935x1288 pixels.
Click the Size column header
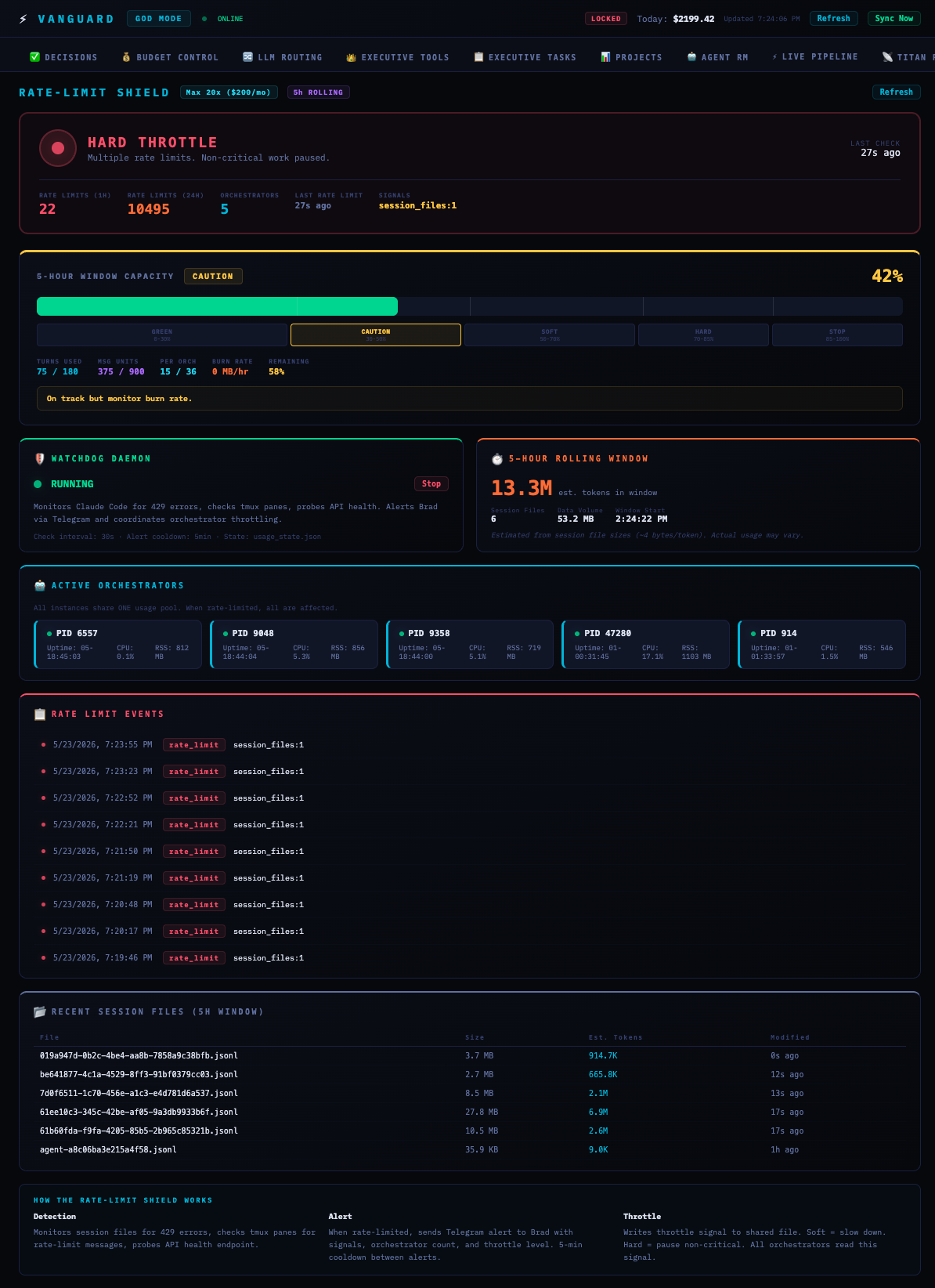(475, 1037)
